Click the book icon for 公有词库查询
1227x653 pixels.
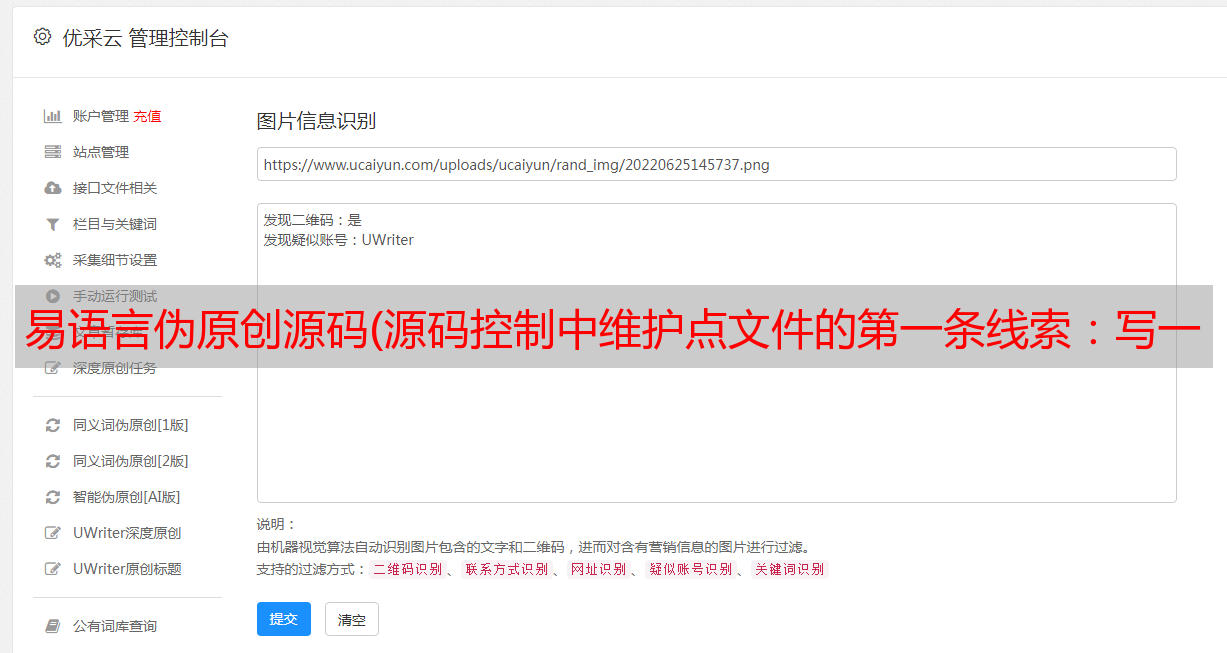click(53, 626)
